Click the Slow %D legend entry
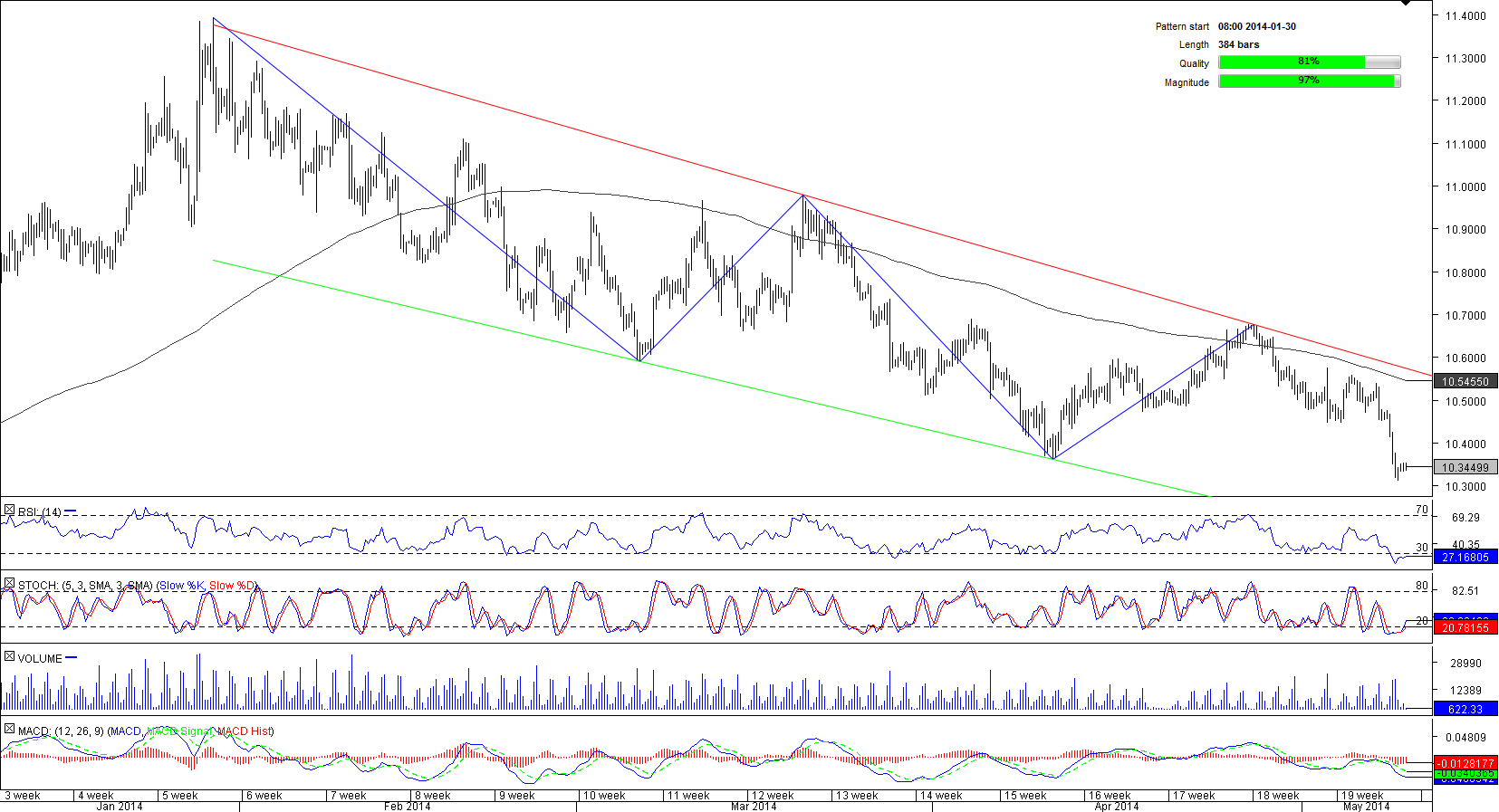Image resolution: width=1499 pixels, height=812 pixels. pos(233,586)
